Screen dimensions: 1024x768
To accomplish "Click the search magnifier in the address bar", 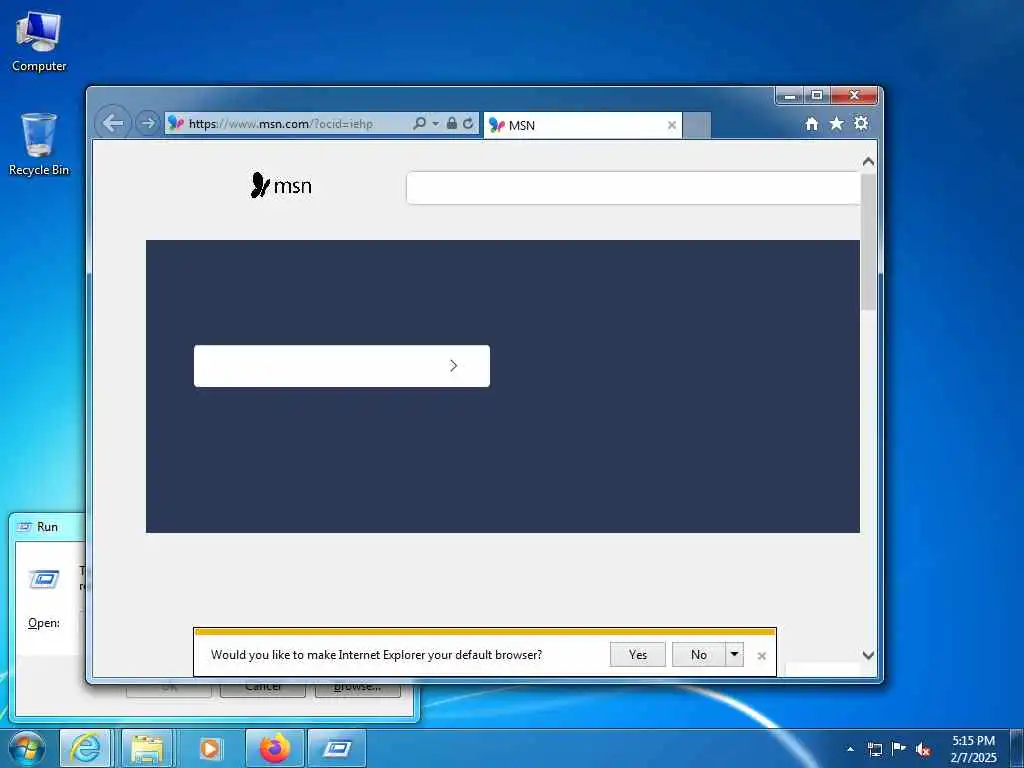I will [x=419, y=123].
